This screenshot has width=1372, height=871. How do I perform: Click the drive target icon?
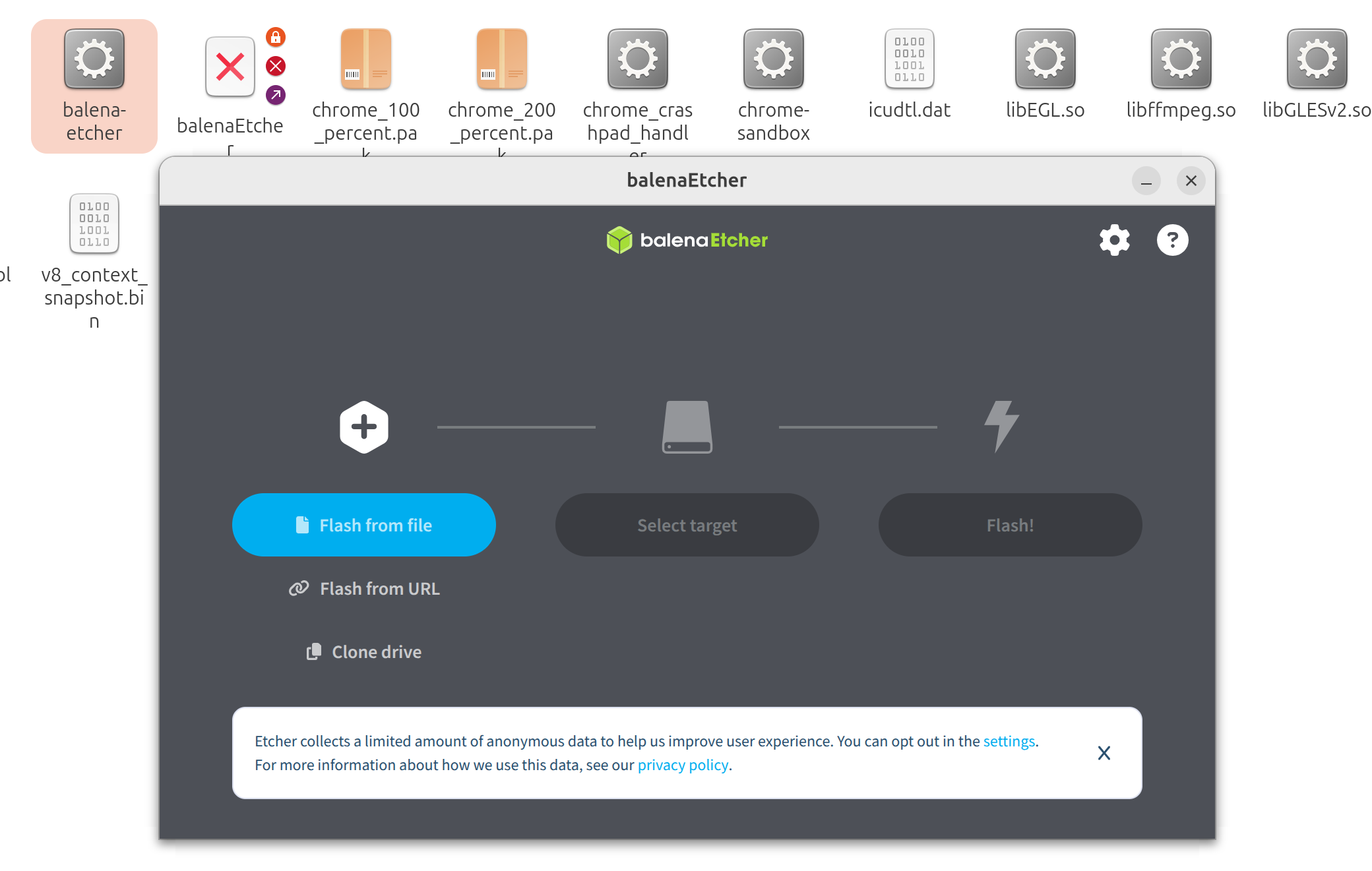pyautogui.click(x=687, y=427)
